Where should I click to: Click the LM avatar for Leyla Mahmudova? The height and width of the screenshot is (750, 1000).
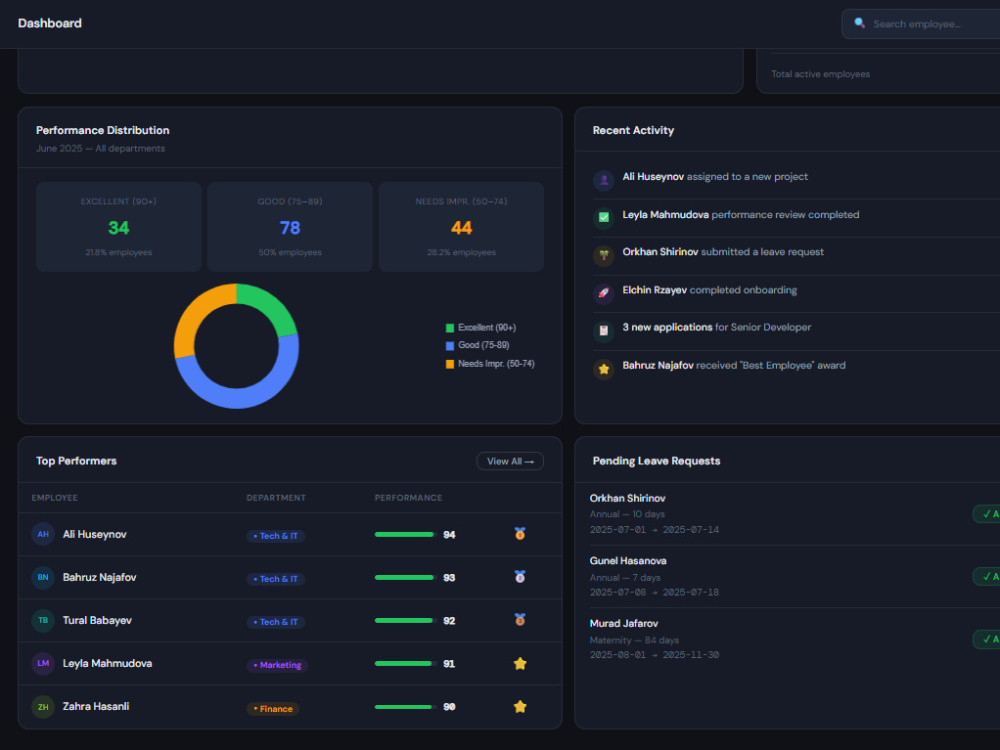43,663
